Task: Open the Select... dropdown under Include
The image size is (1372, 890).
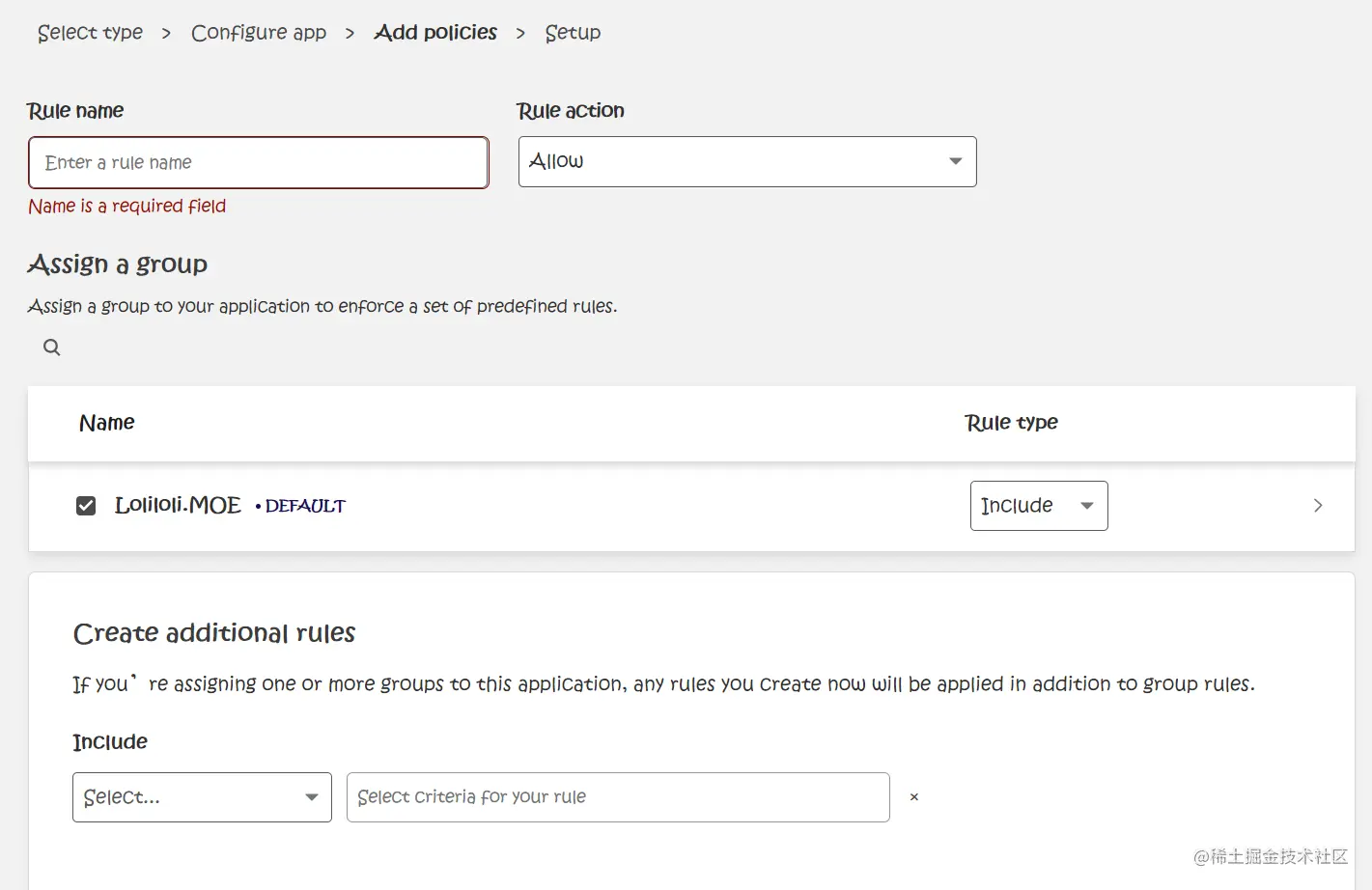Action: pos(202,797)
